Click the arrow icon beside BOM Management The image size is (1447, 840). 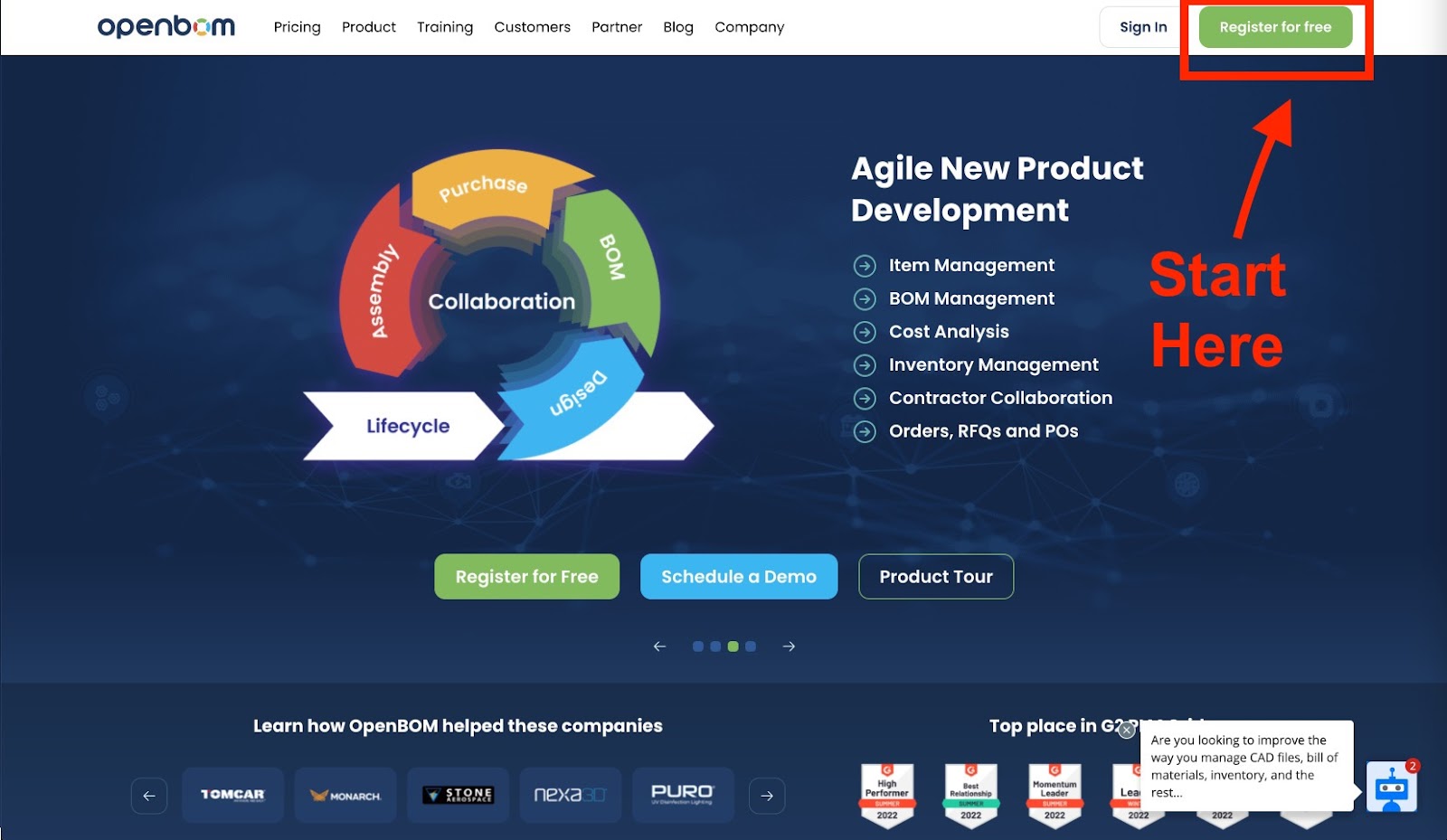[865, 299]
